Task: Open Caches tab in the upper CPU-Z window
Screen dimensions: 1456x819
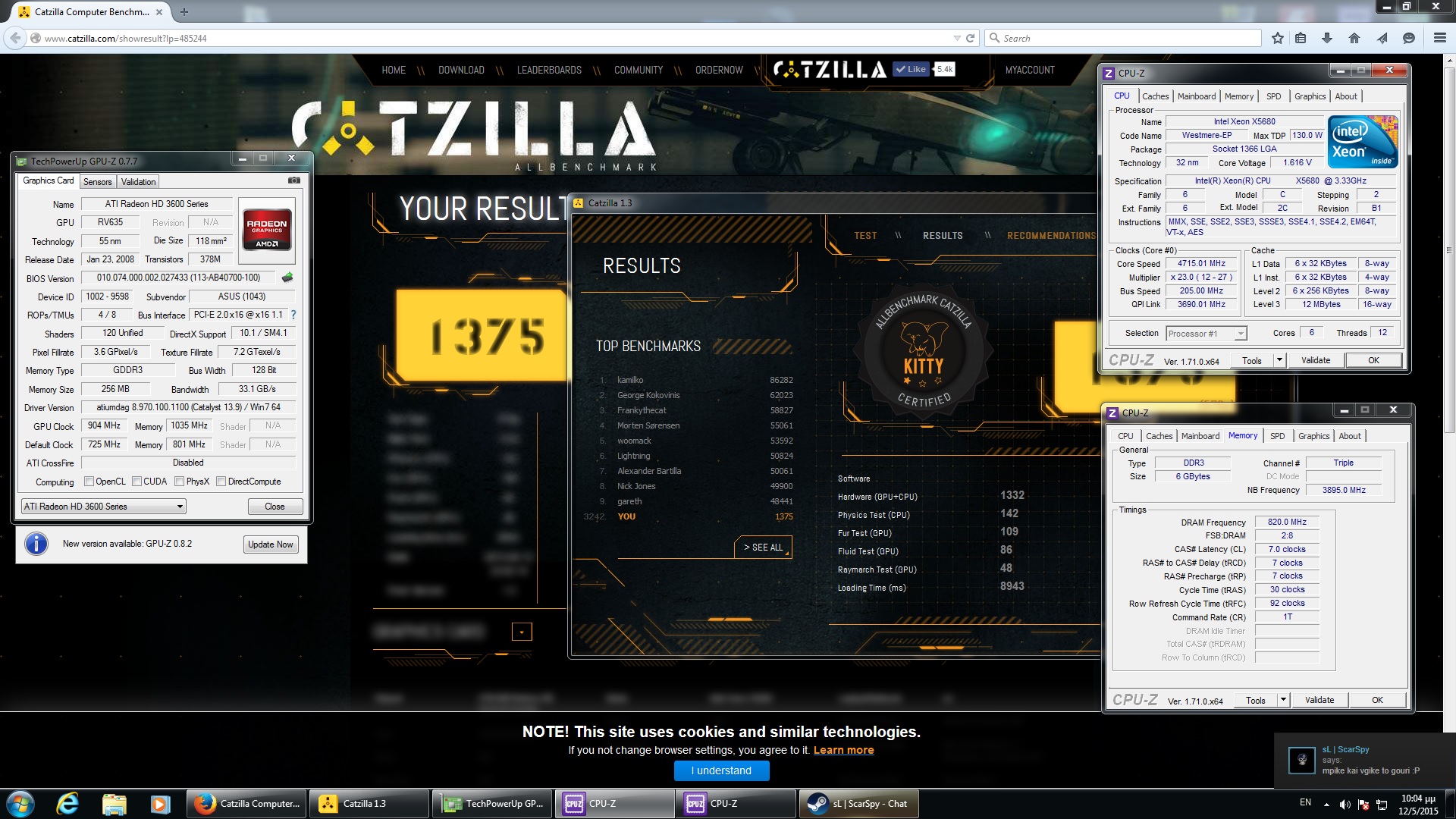Action: pos(1155,96)
